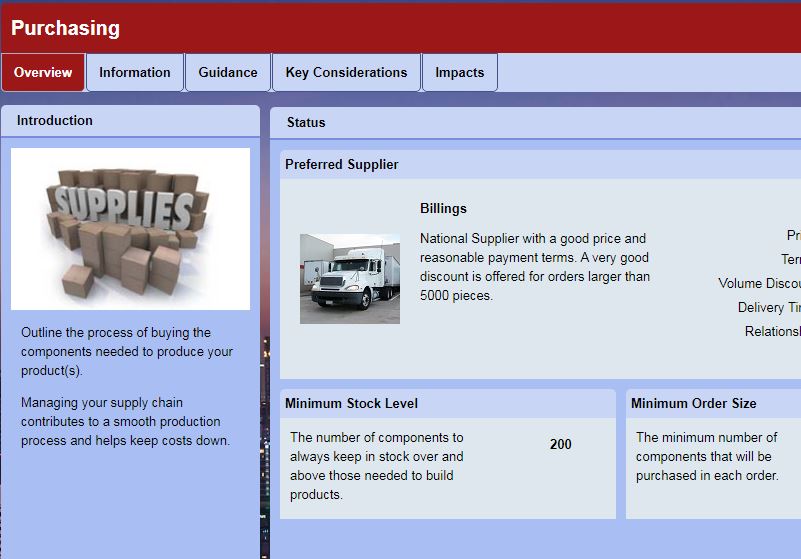Open the Guidance tab
The image size is (801, 559).
[228, 73]
